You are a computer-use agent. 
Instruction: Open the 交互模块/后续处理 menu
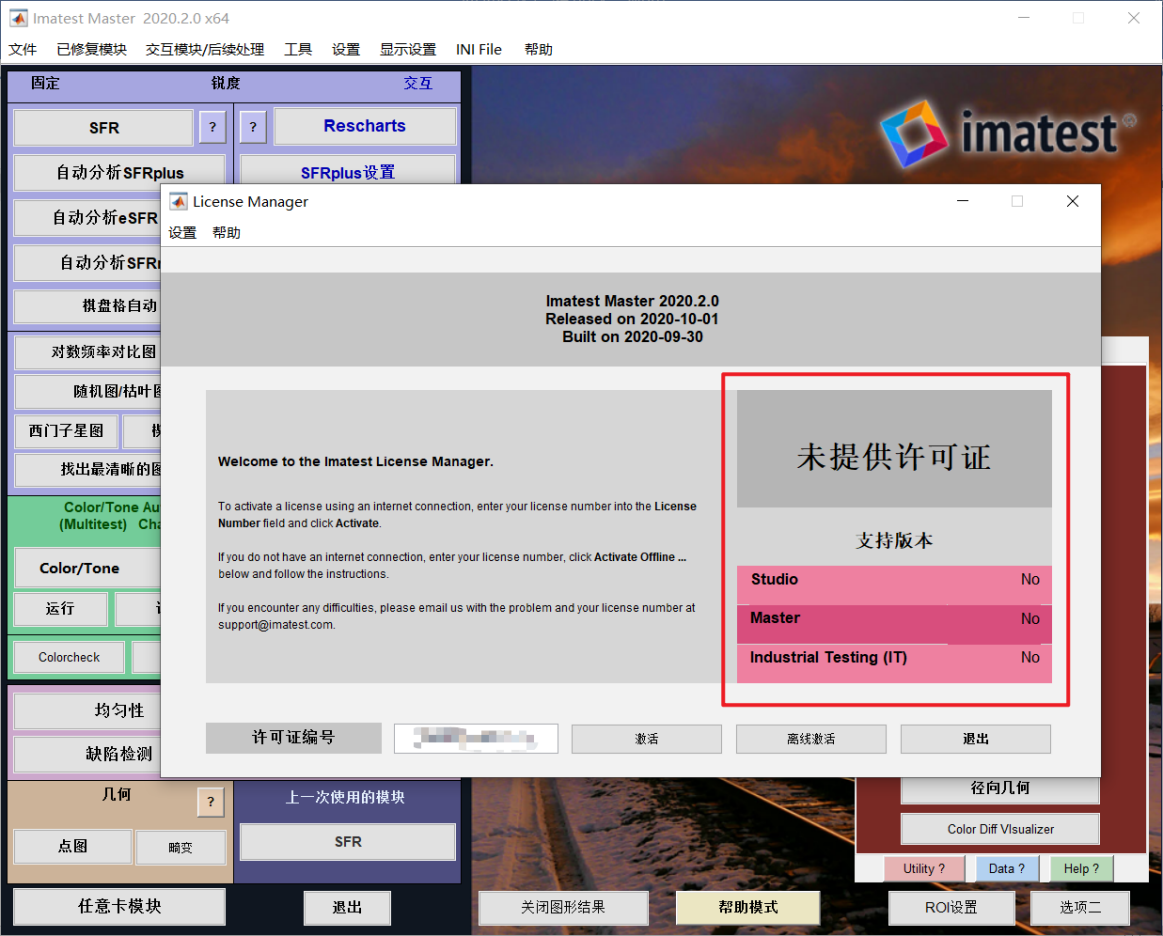click(205, 50)
